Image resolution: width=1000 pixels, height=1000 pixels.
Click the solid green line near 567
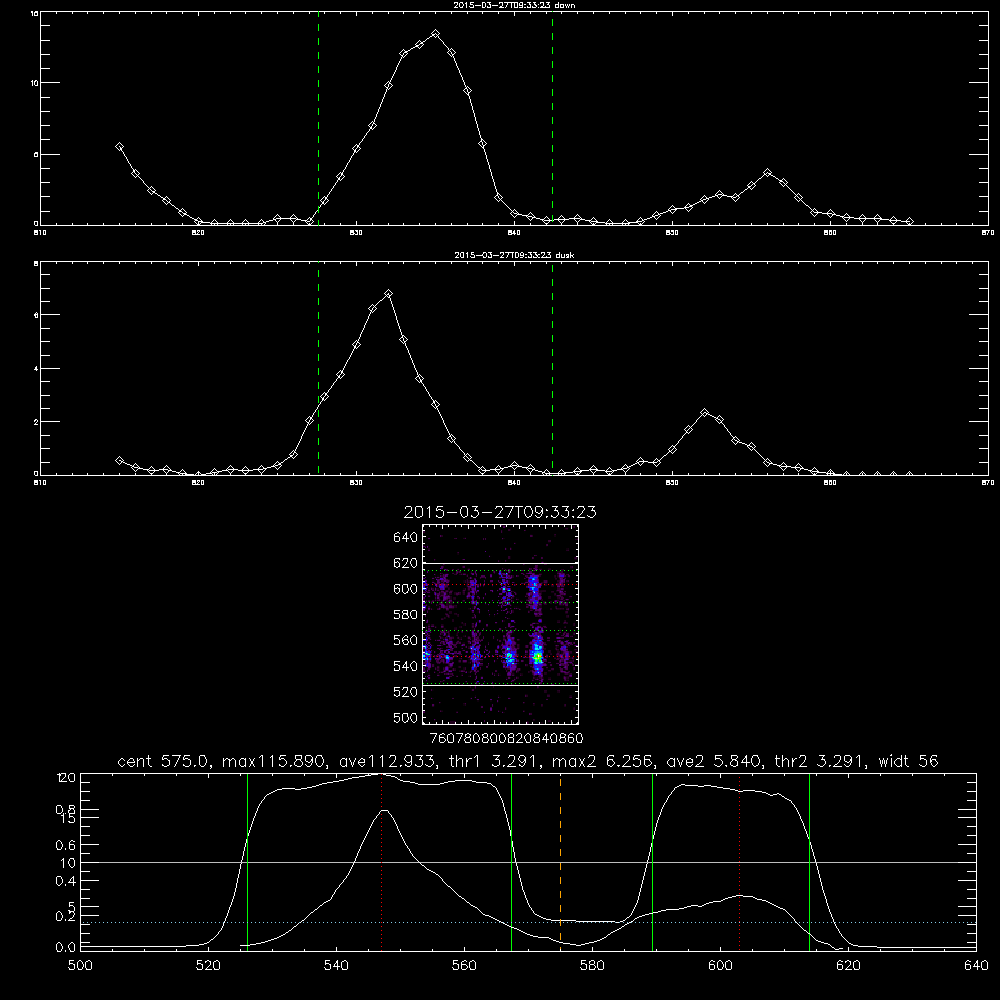pyautogui.click(x=511, y=861)
